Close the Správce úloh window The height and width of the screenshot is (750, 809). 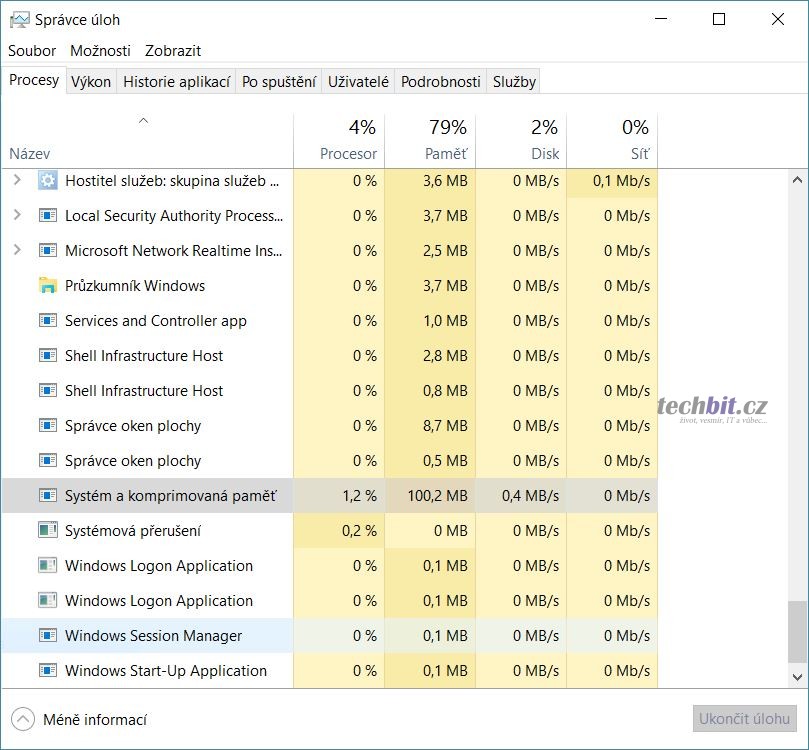[778, 19]
